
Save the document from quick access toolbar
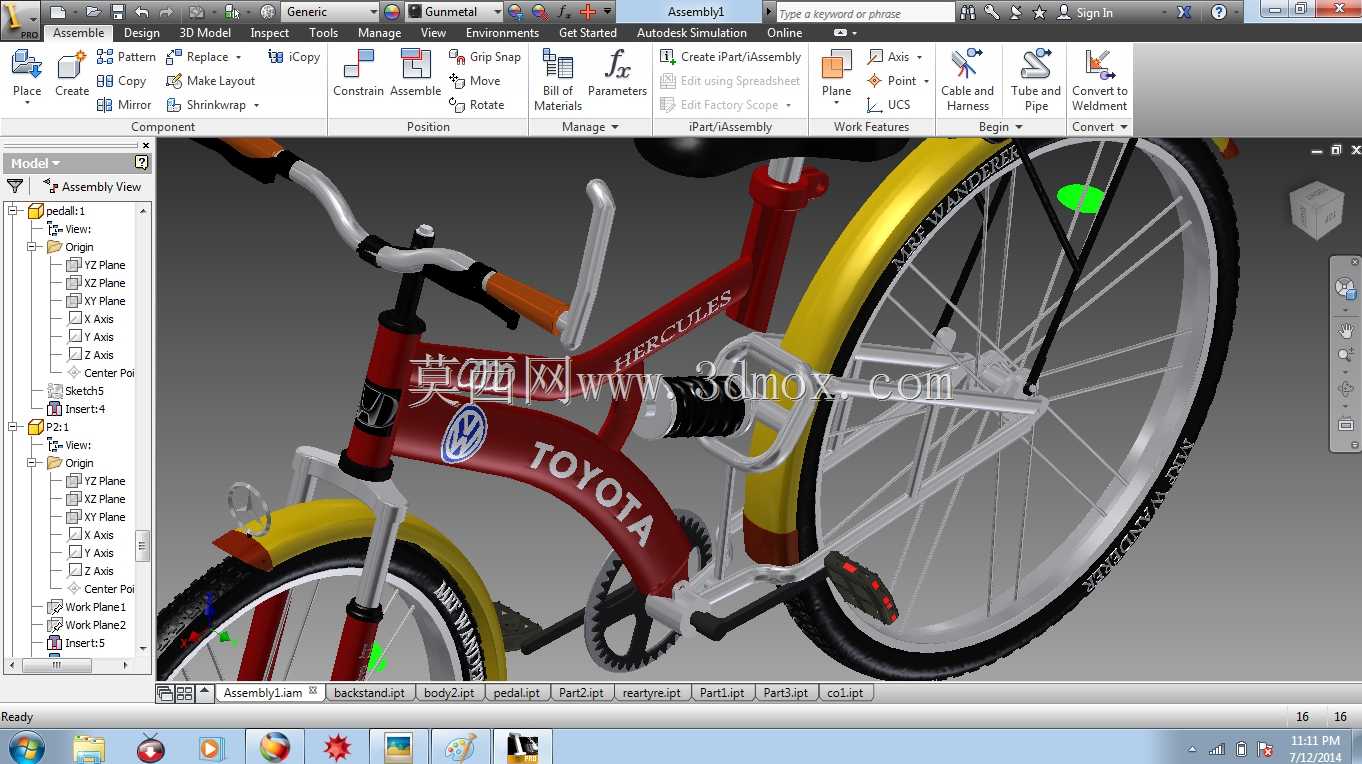(117, 12)
